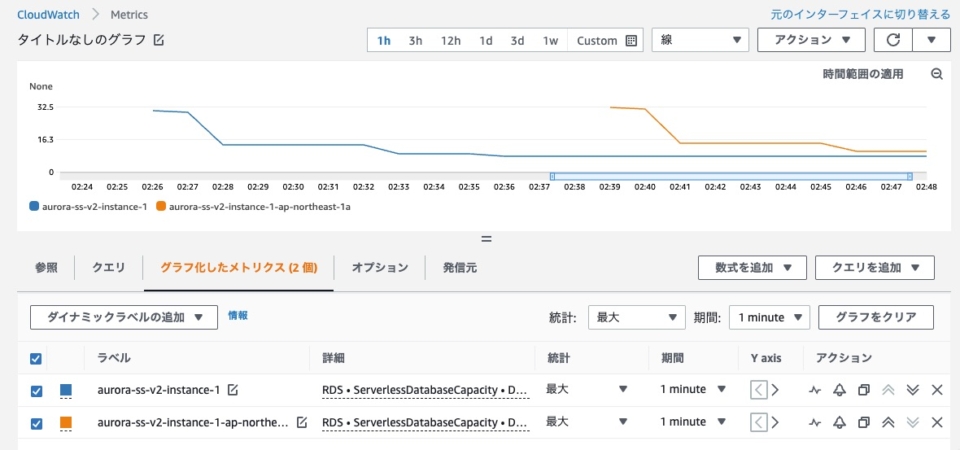Edit the graph title pencil icon
Viewport: 960px width, 450px height.
coord(159,40)
